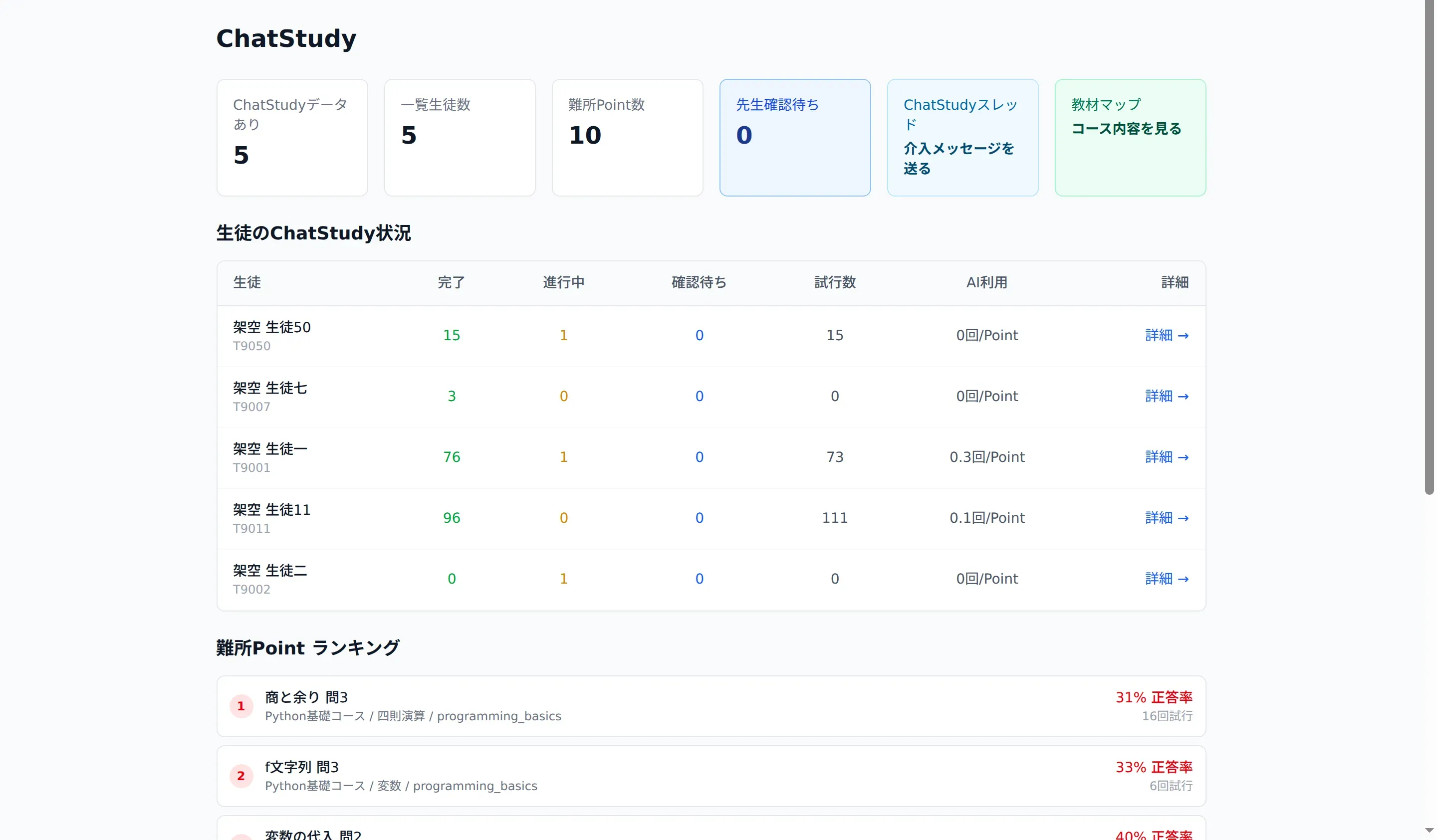
Task: Click 難所Point ランキング heading
Action: [307, 648]
